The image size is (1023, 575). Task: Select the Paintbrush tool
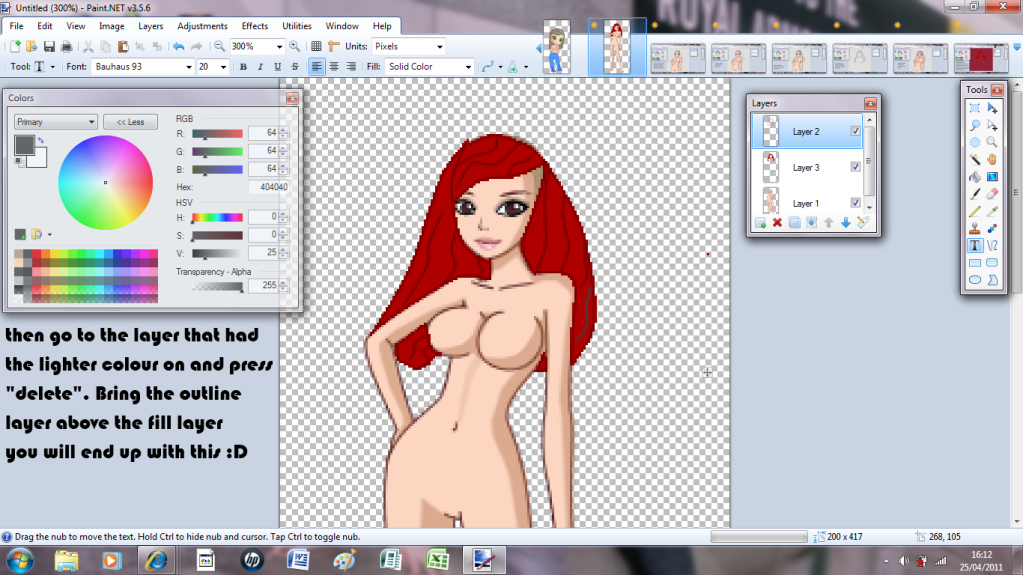[x=975, y=194]
